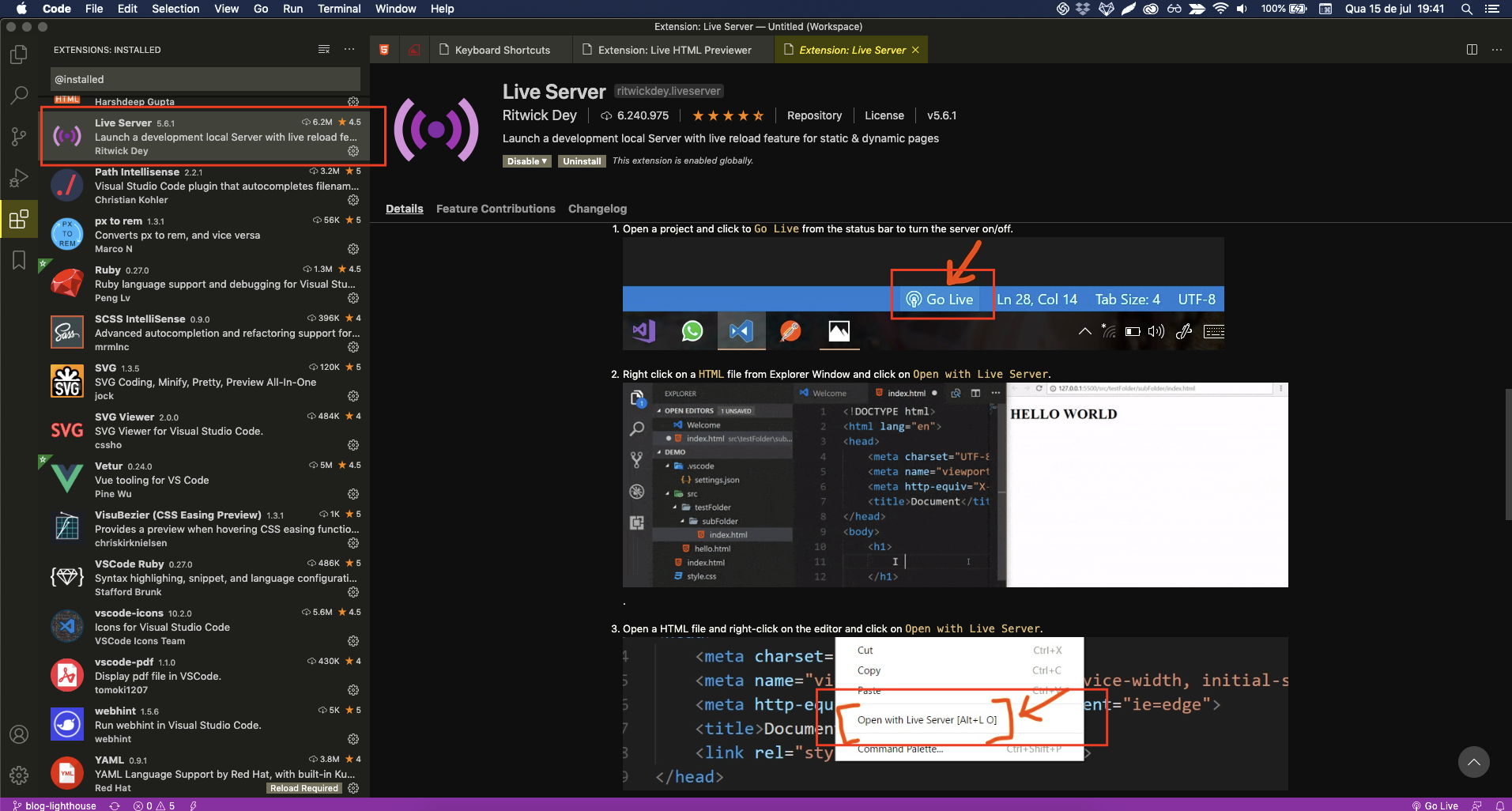Open Extensions panel more actions menu

[349, 49]
